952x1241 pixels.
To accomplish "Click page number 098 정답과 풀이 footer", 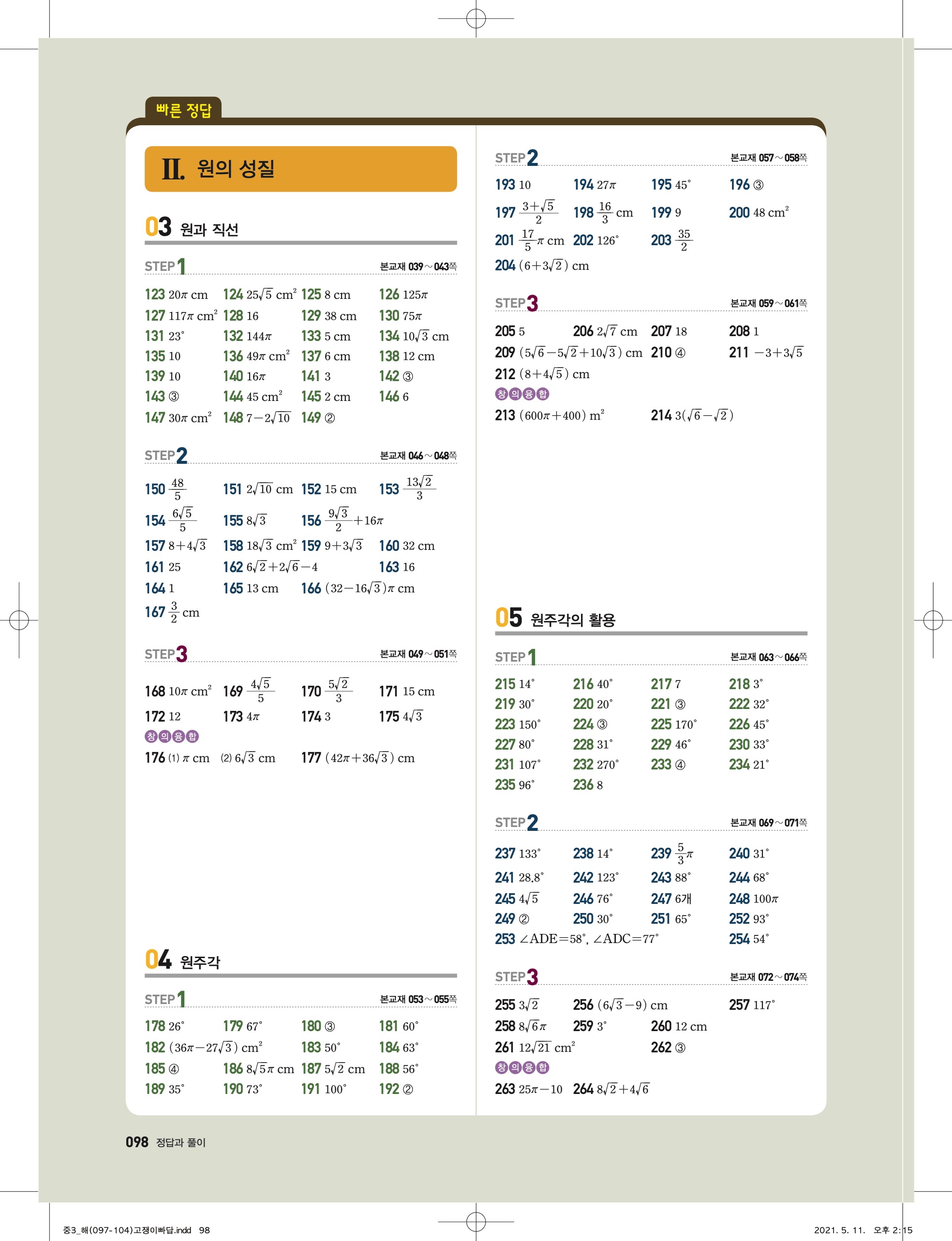I will 165,1142.
